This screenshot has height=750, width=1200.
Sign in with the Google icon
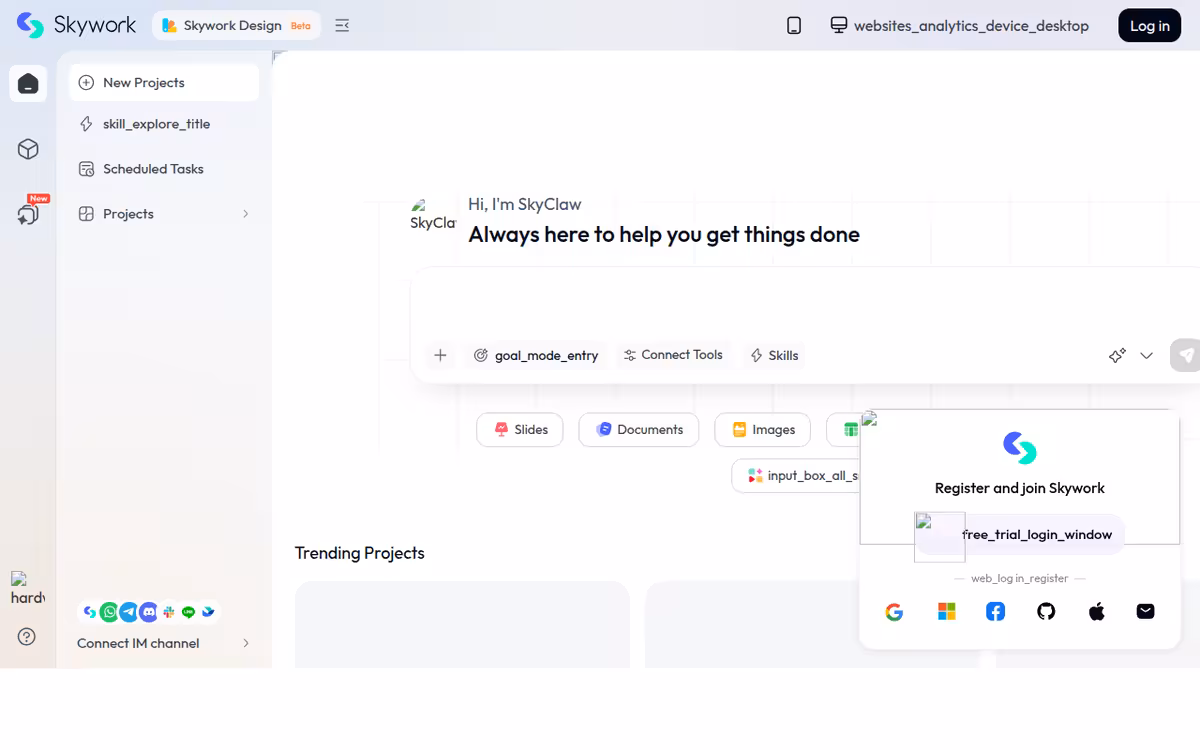(894, 612)
